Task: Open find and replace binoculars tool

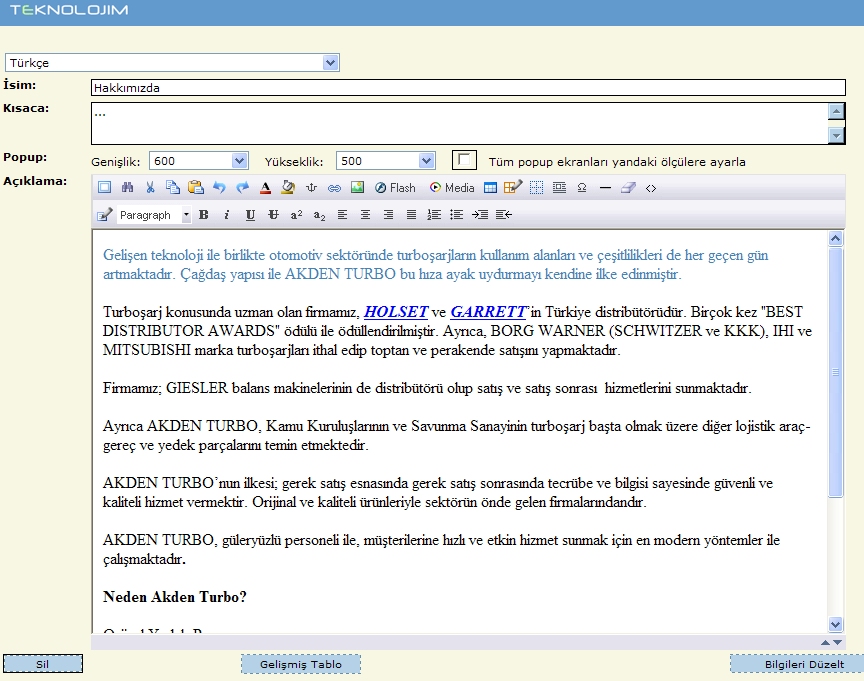Action: tap(127, 187)
